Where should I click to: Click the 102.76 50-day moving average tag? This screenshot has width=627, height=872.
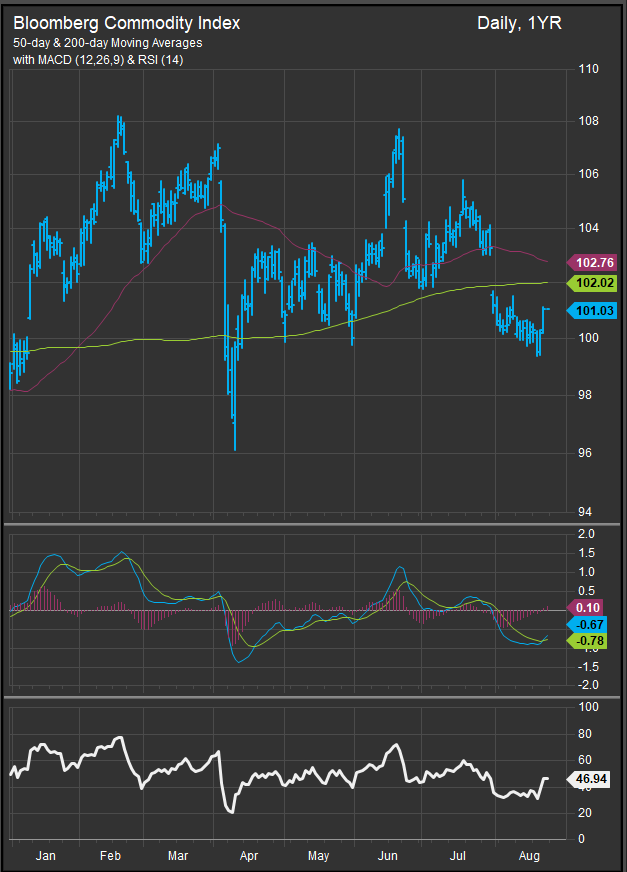[595, 263]
